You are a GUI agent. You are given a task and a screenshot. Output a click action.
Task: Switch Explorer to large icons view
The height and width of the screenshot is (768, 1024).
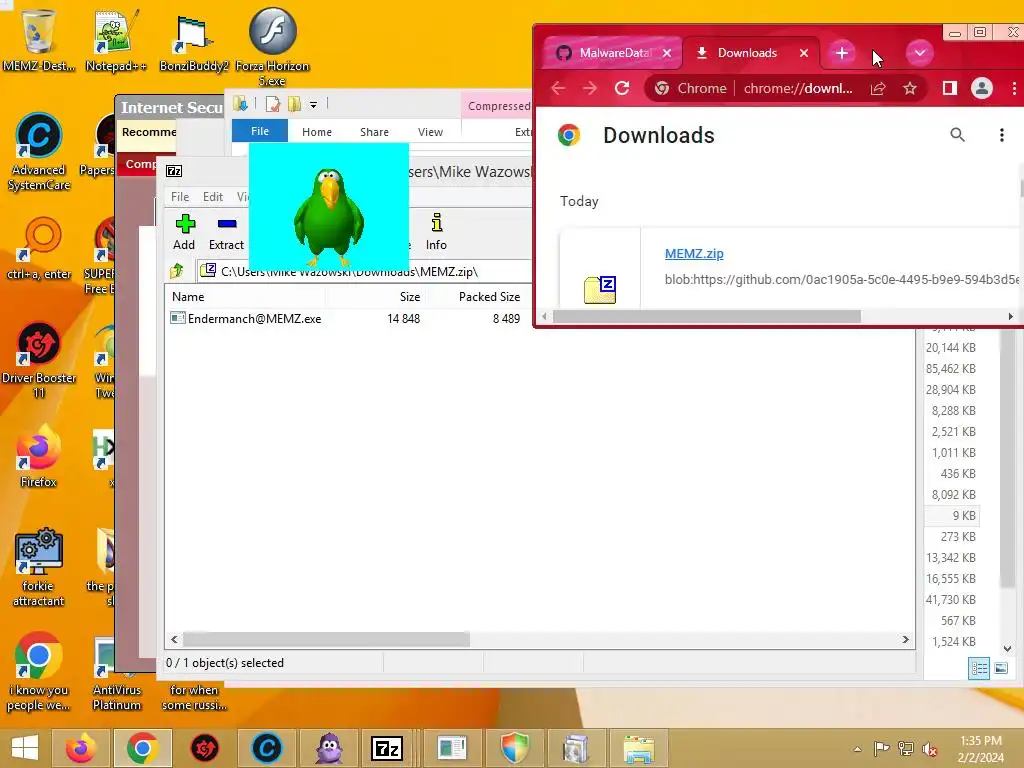[1000, 668]
